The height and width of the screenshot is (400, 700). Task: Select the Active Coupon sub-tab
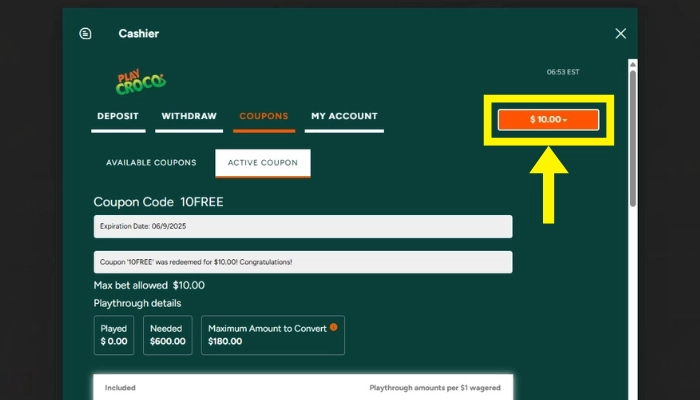tap(263, 162)
